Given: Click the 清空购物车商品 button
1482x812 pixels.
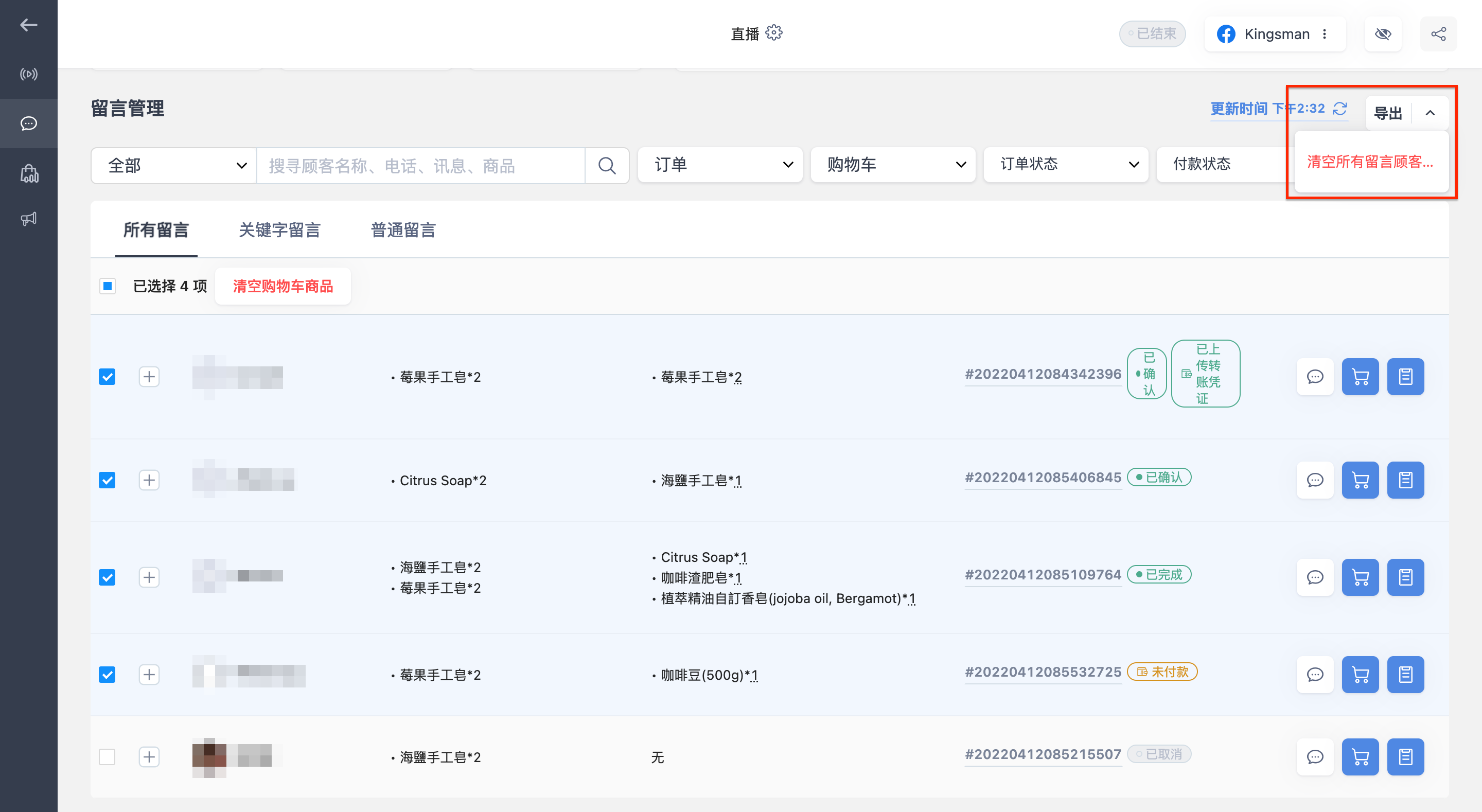Looking at the screenshot, I should [283, 286].
